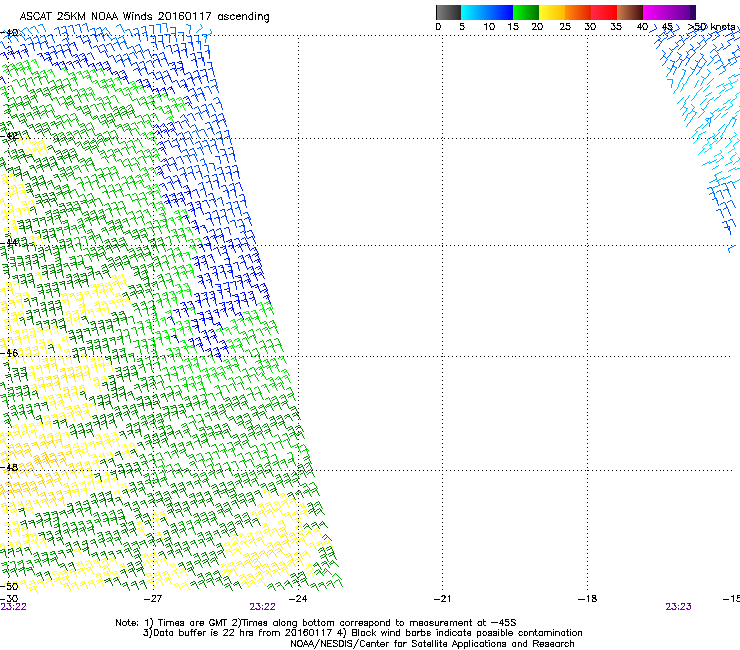Click the -18 longitude axis label
This screenshot has height=650, width=740.
587,599
